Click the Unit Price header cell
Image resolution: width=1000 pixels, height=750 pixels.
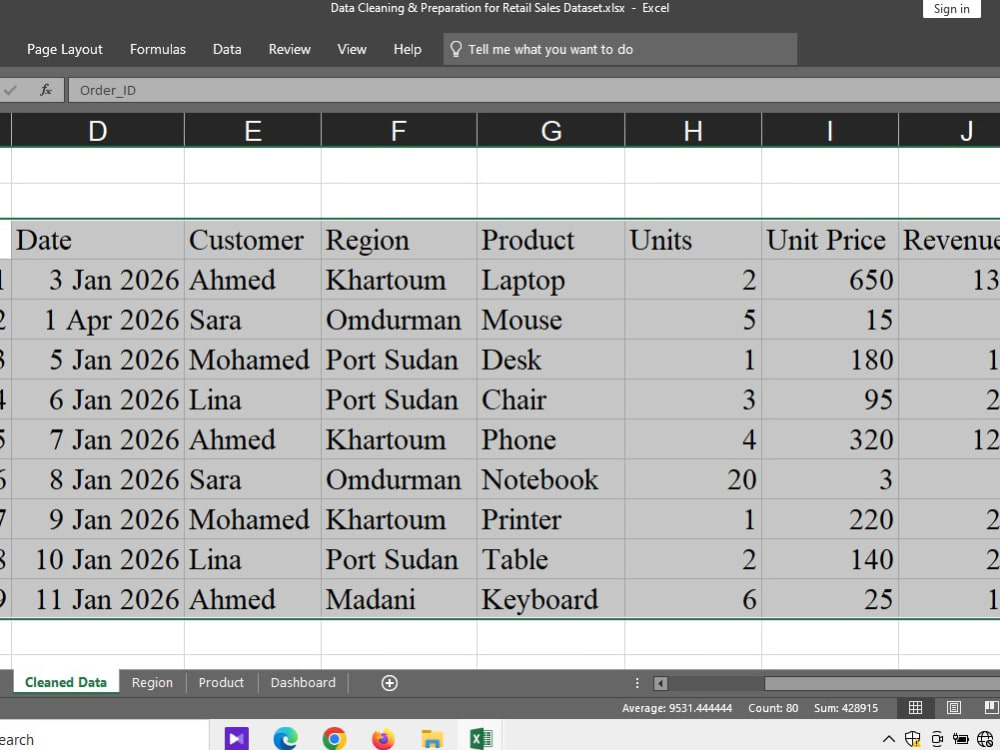point(830,240)
